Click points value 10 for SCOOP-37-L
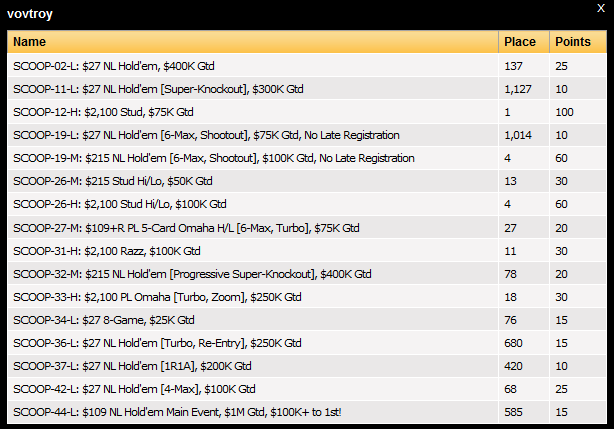 tap(562, 366)
